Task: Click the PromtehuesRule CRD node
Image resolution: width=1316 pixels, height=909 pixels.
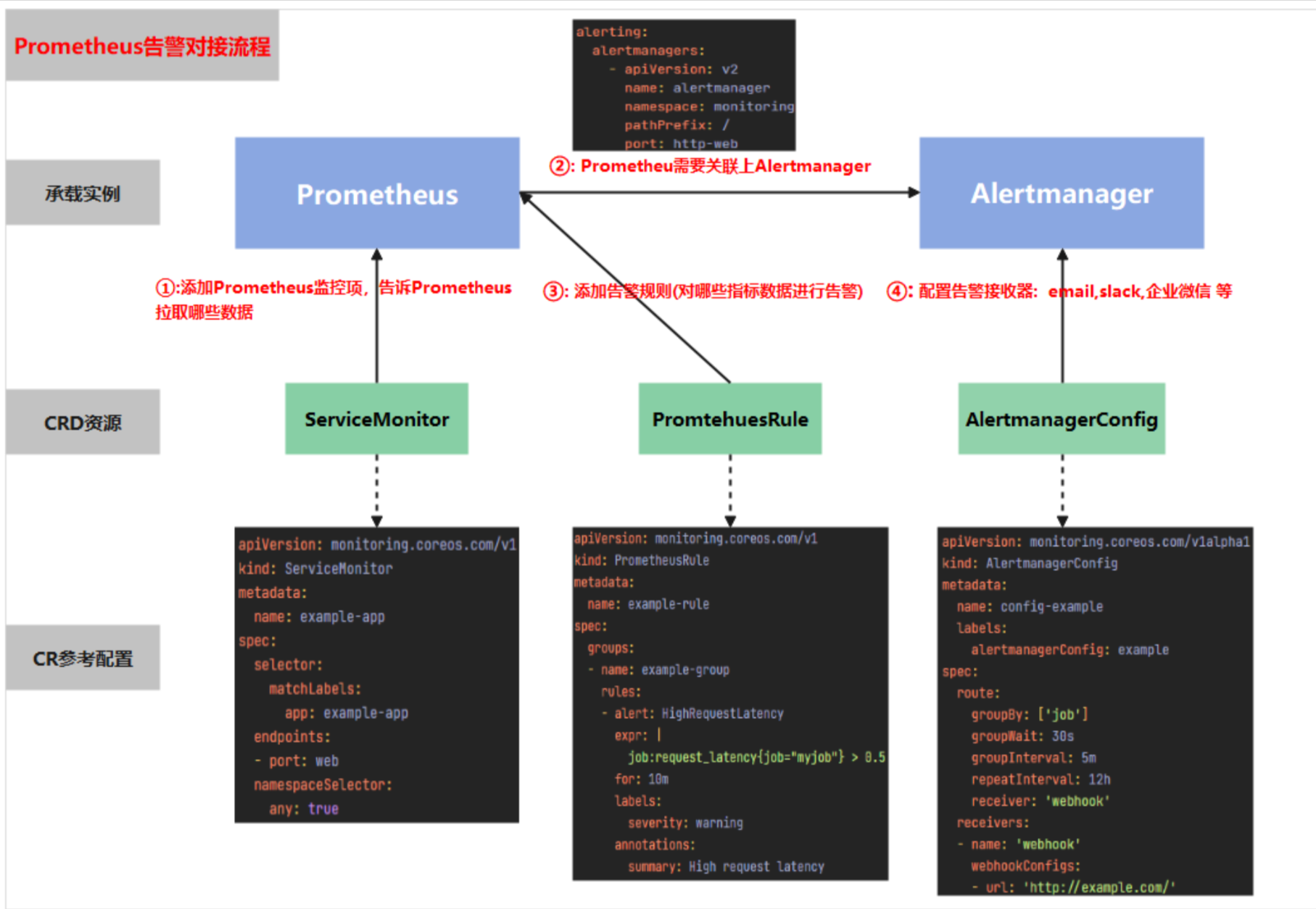Action: tap(729, 419)
